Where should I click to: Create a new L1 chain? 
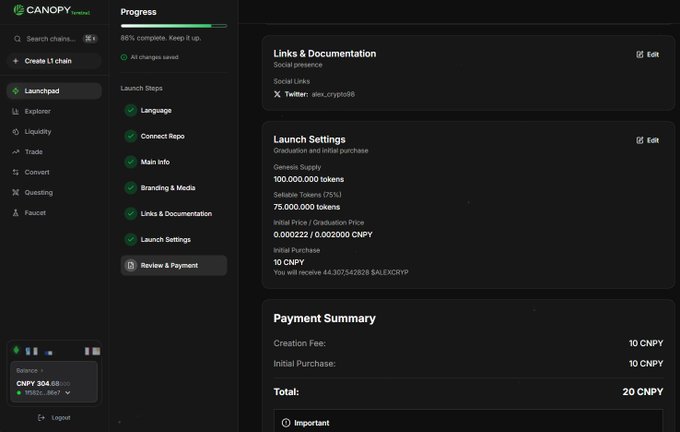[54, 61]
